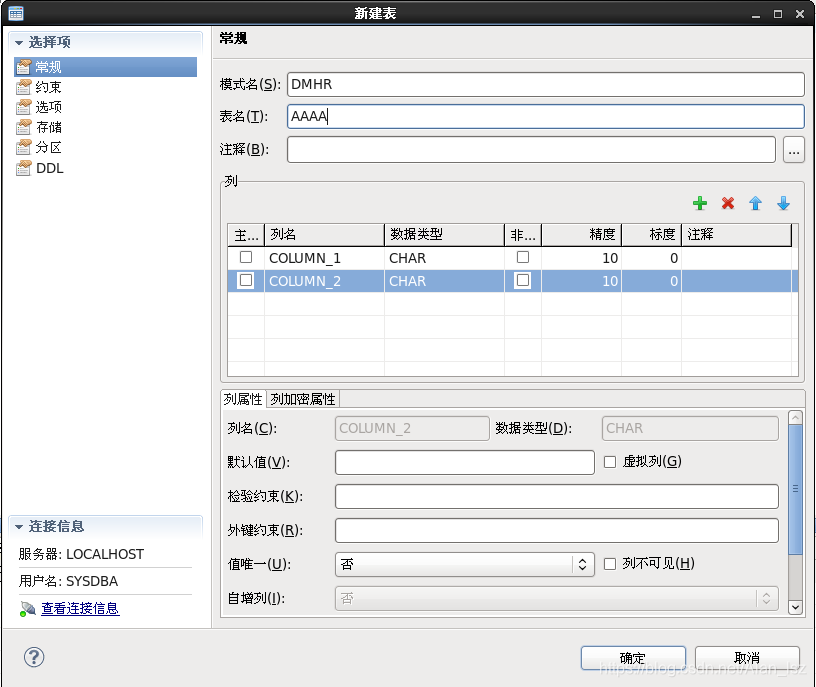Toggle primary key checkbox for COLUMN_2
This screenshot has width=816, height=687.
(246, 281)
